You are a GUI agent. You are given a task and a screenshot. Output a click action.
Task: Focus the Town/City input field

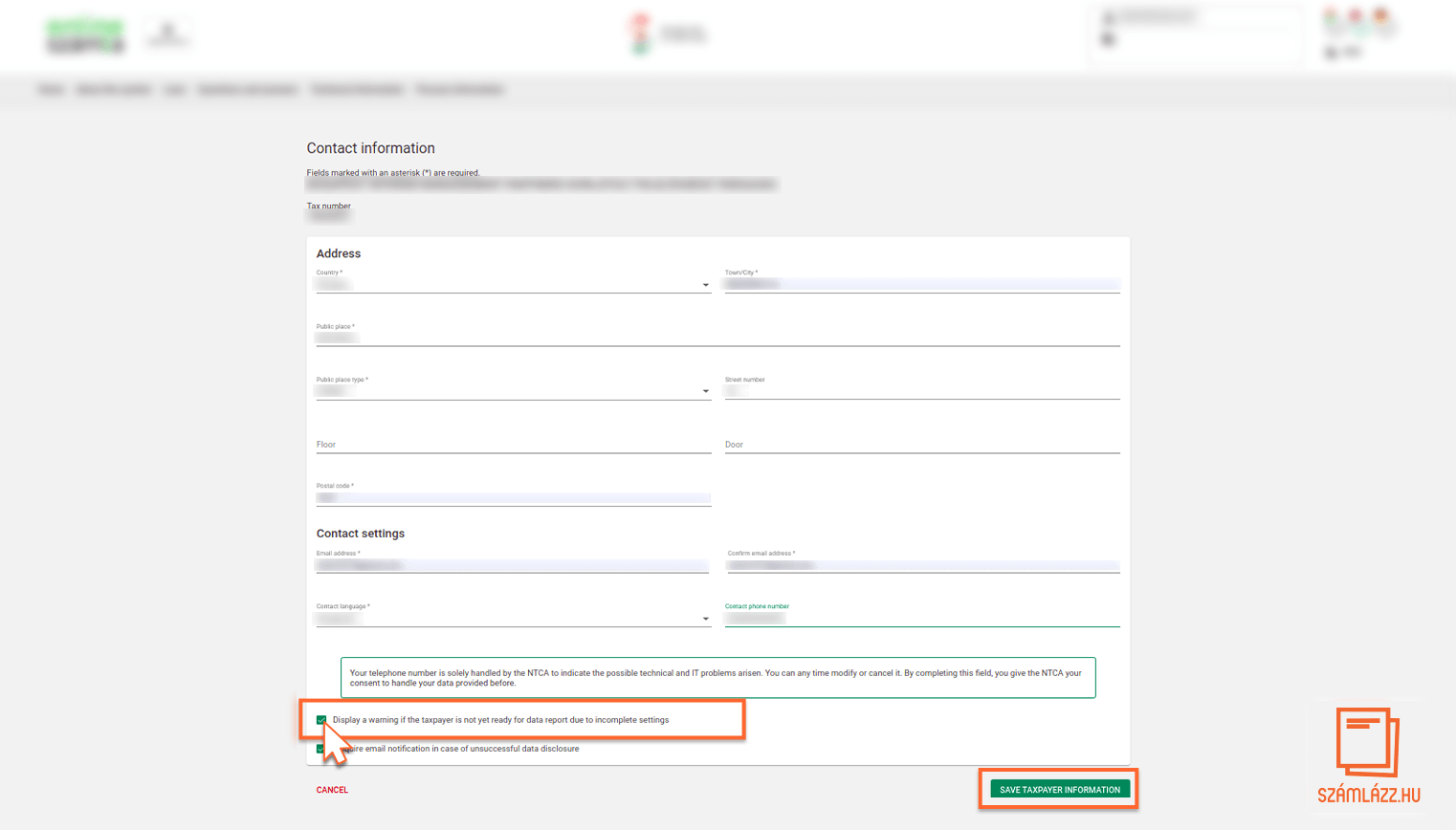point(921,285)
